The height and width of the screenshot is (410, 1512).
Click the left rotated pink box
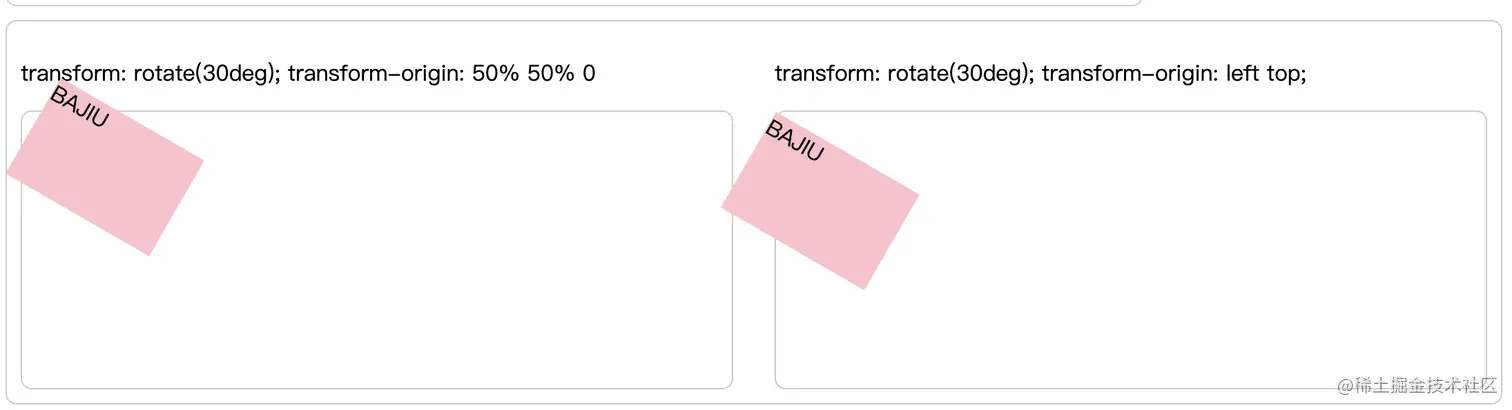[x=105, y=167]
